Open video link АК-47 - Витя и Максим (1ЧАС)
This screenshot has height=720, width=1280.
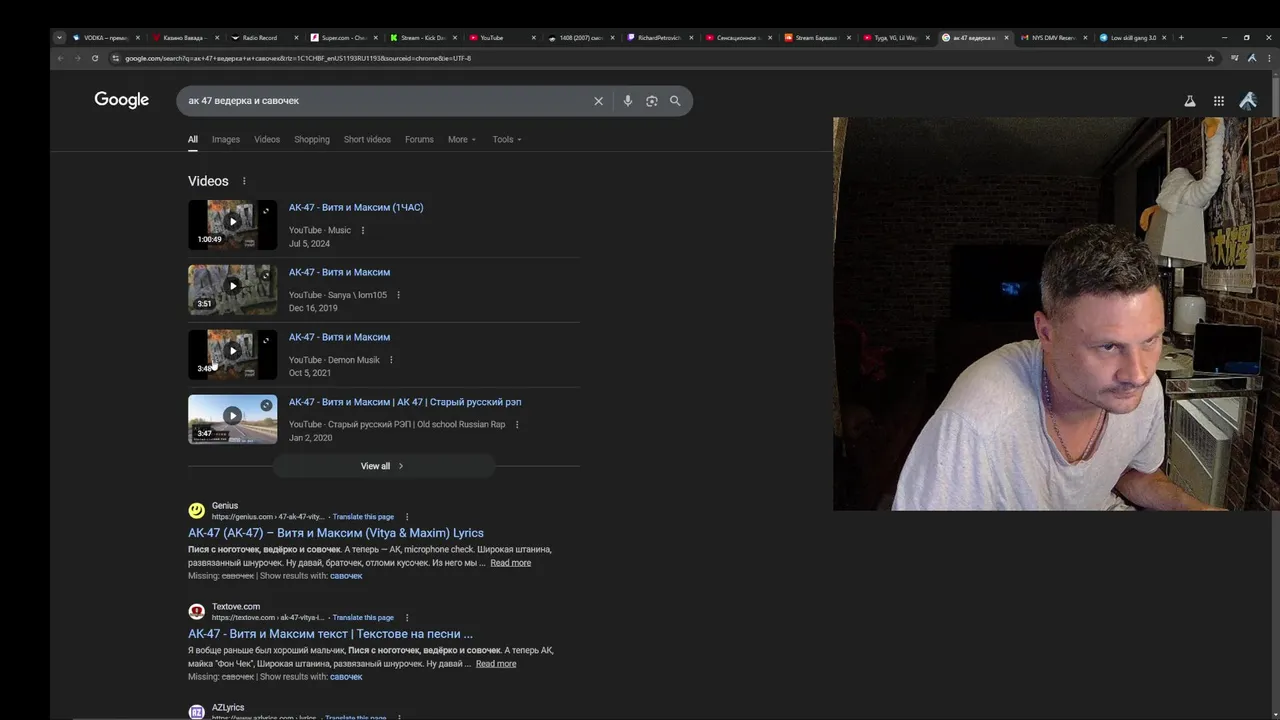pos(356,208)
